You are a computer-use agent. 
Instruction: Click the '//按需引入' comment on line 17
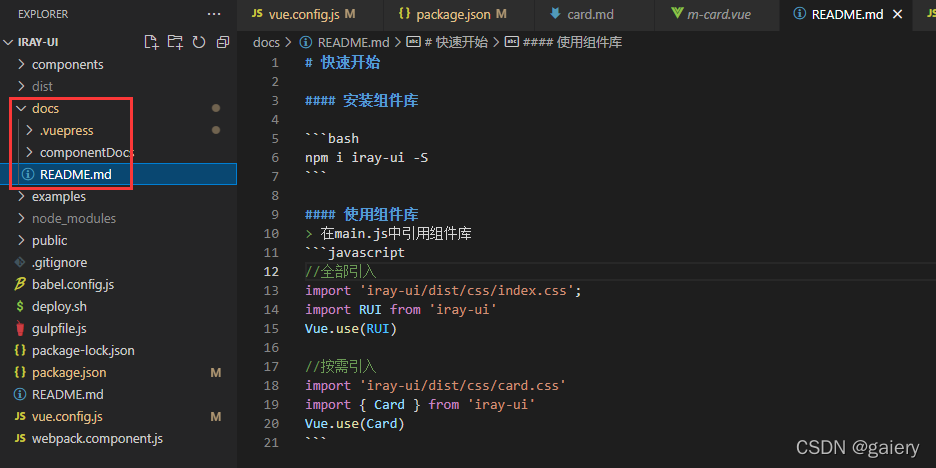tap(341, 367)
